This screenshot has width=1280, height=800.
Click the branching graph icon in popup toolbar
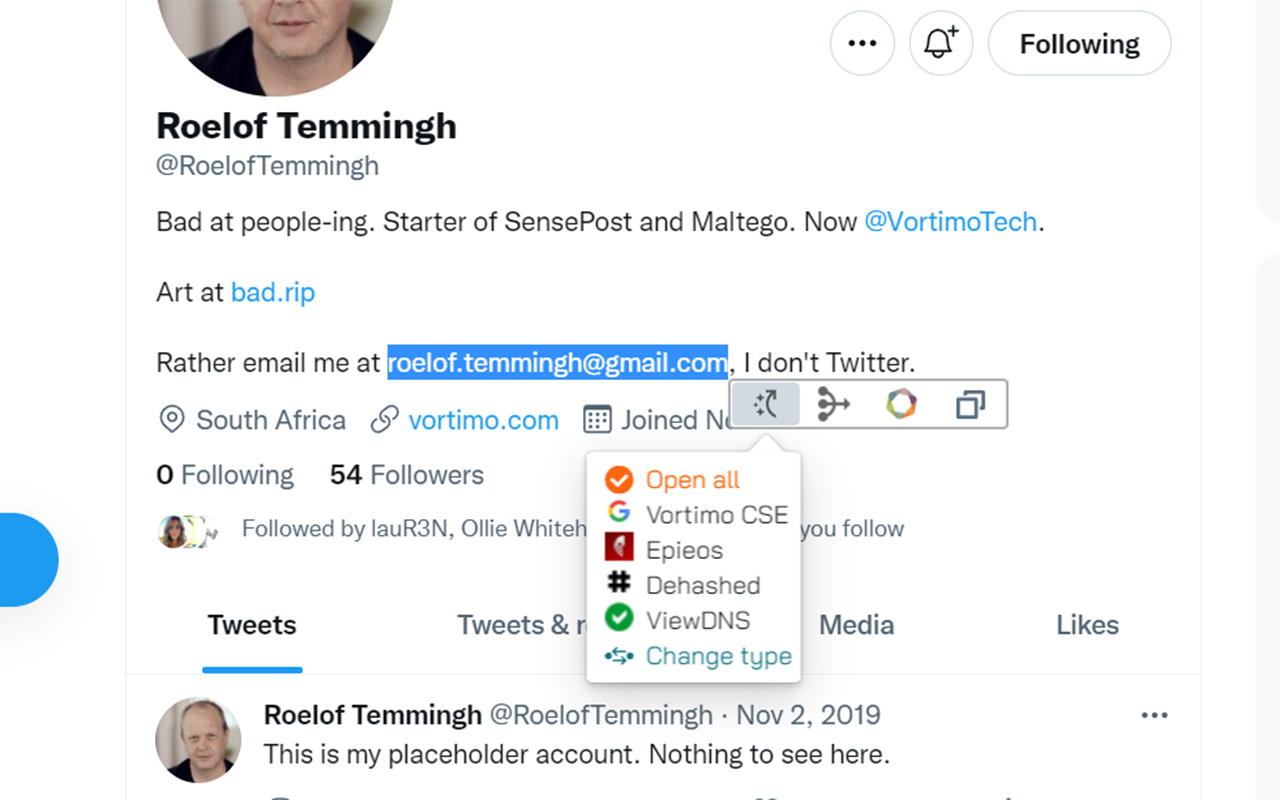click(833, 405)
